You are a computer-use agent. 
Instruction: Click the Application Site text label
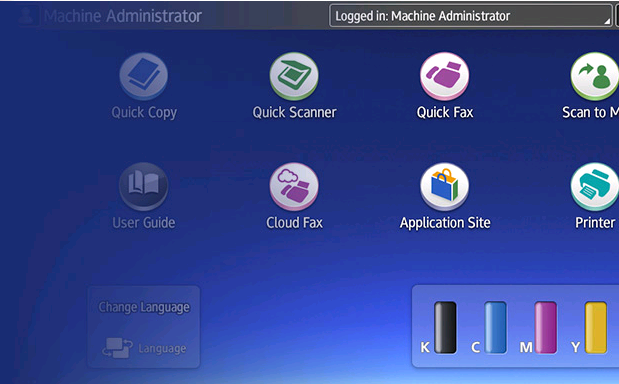[445, 223]
